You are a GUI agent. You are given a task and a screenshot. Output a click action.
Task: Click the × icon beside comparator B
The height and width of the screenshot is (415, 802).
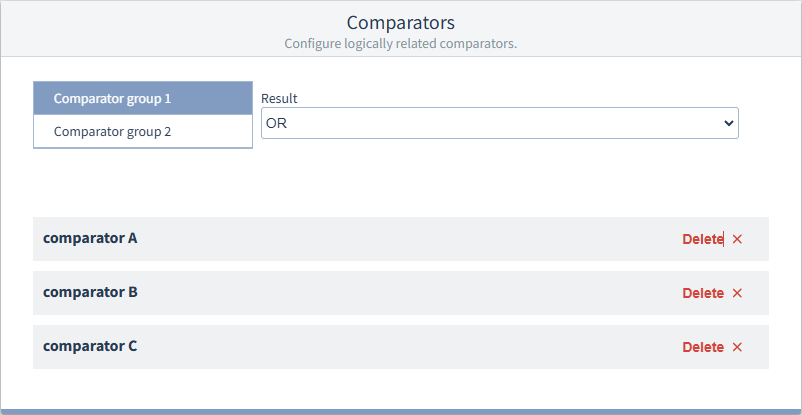[737, 293]
